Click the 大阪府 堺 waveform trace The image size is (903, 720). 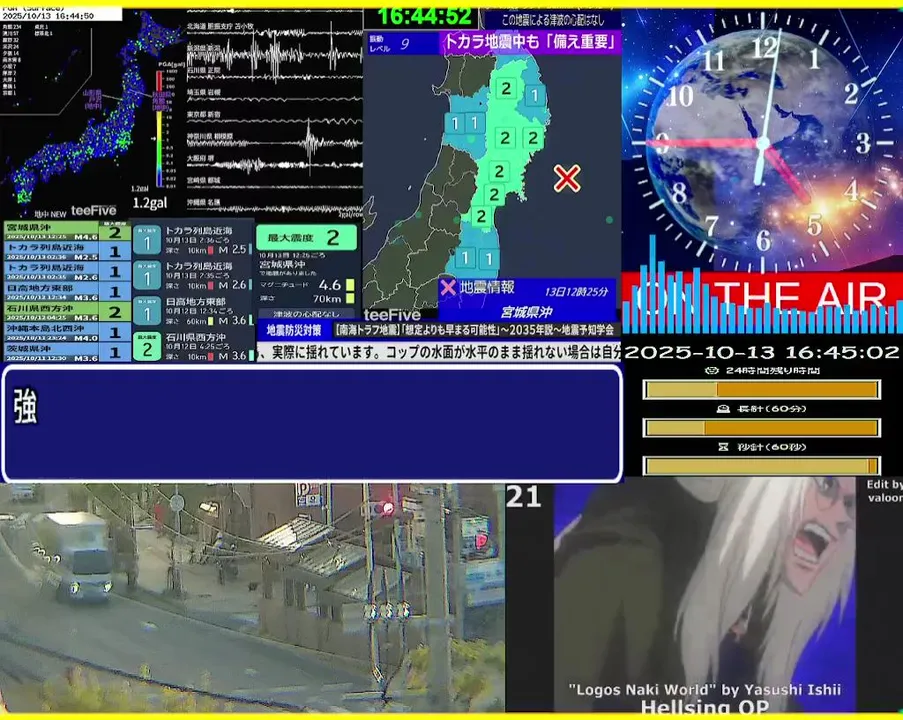coord(275,166)
